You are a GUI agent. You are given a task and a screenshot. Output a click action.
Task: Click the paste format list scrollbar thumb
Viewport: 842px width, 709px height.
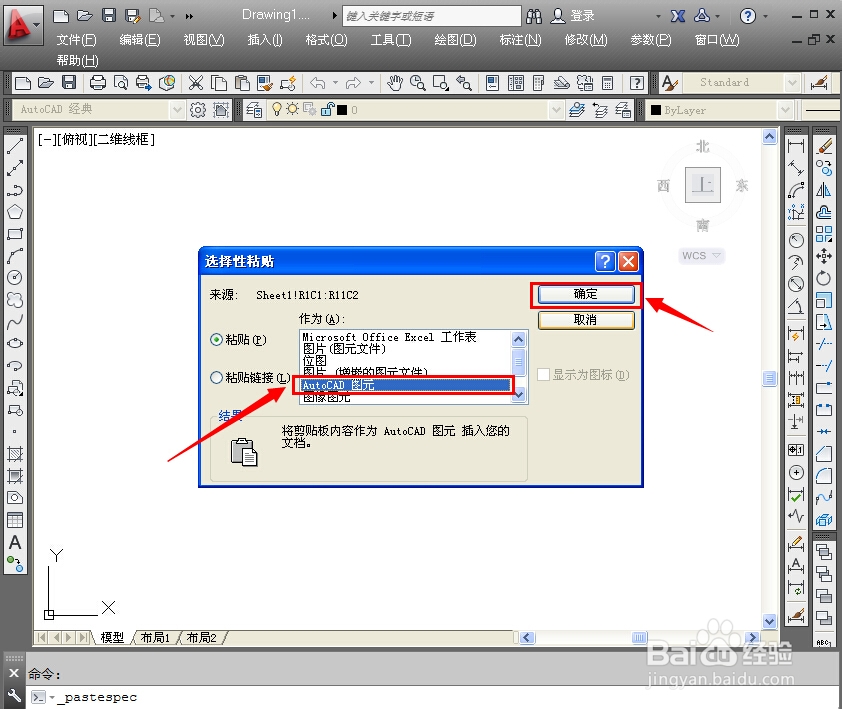click(x=518, y=362)
